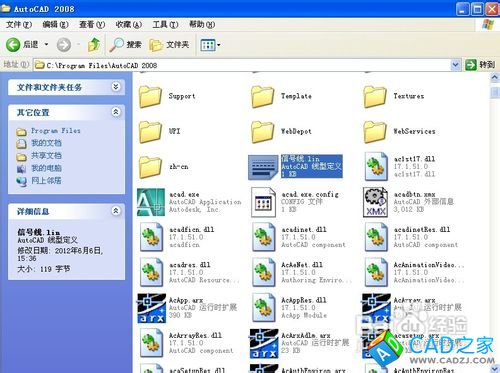Click the Up folder toolbar icon

94,45
